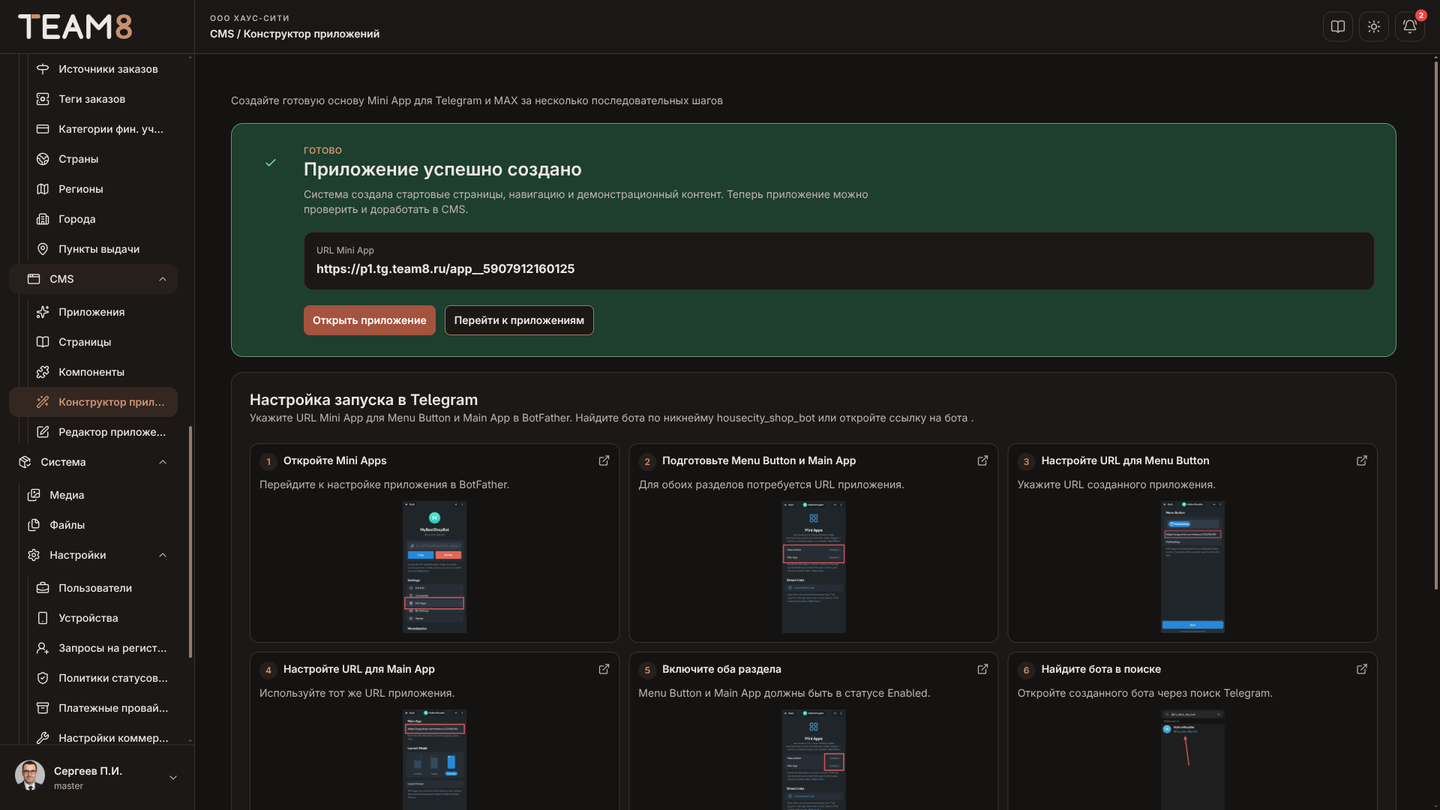
Task: Click sidebar vertical scrollbar
Action: click(190, 541)
